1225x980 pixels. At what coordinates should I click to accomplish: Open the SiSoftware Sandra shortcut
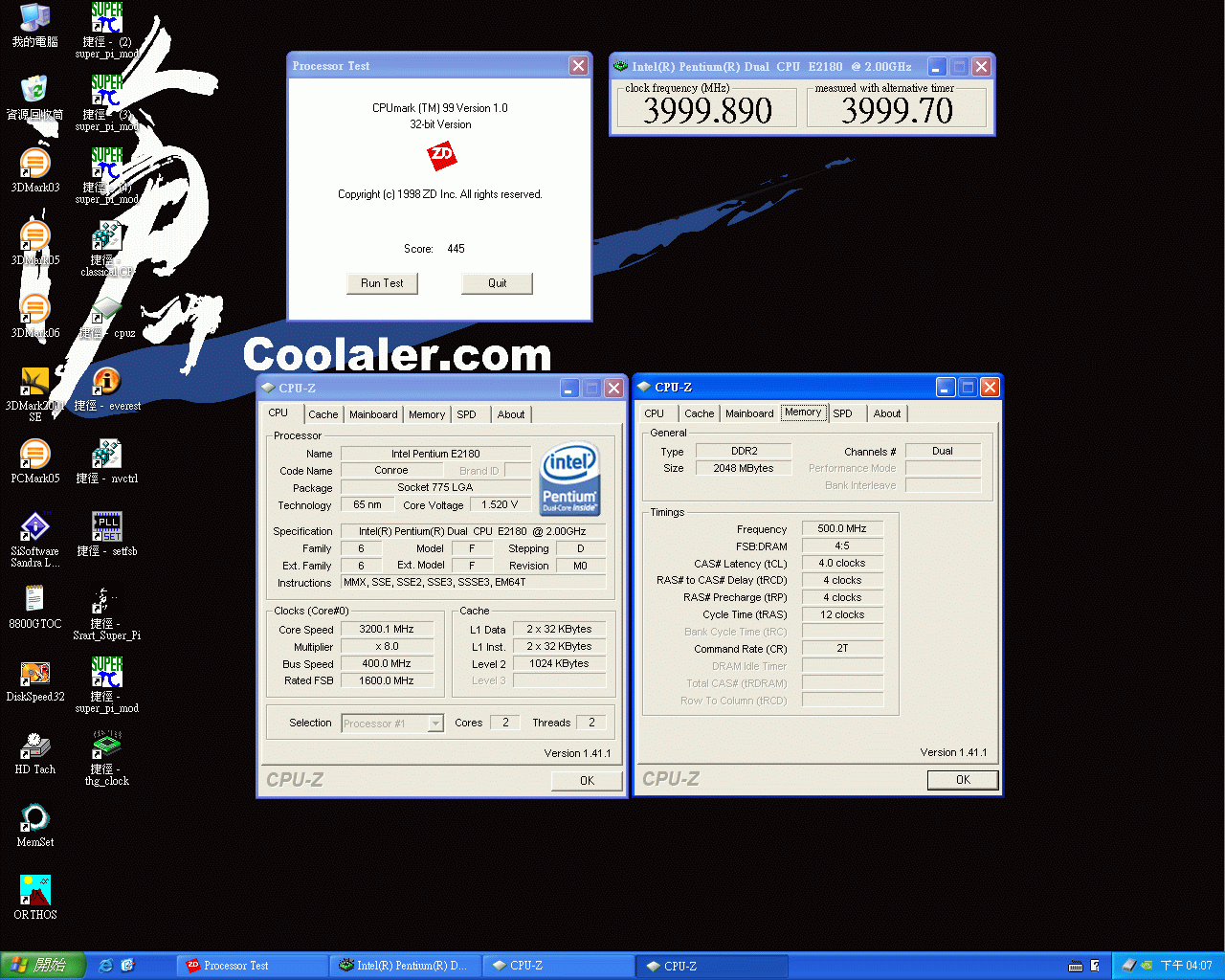pos(35,539)
